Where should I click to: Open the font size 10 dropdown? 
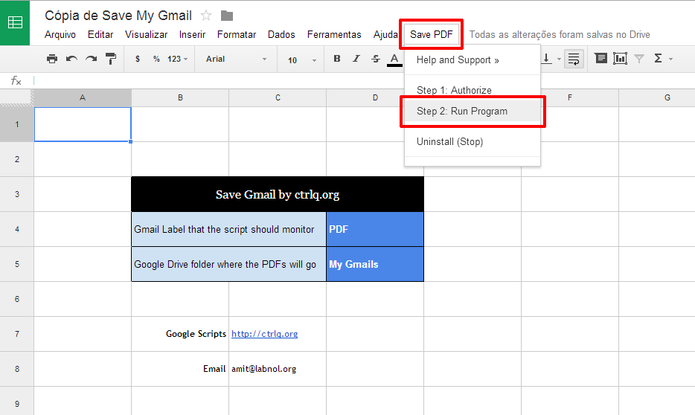302,60
